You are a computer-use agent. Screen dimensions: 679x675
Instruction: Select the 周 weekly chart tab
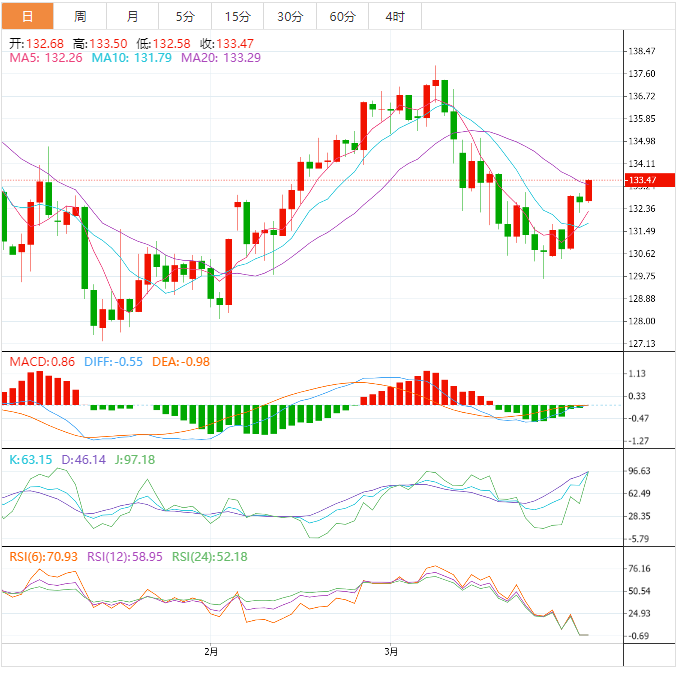[80, 16]
